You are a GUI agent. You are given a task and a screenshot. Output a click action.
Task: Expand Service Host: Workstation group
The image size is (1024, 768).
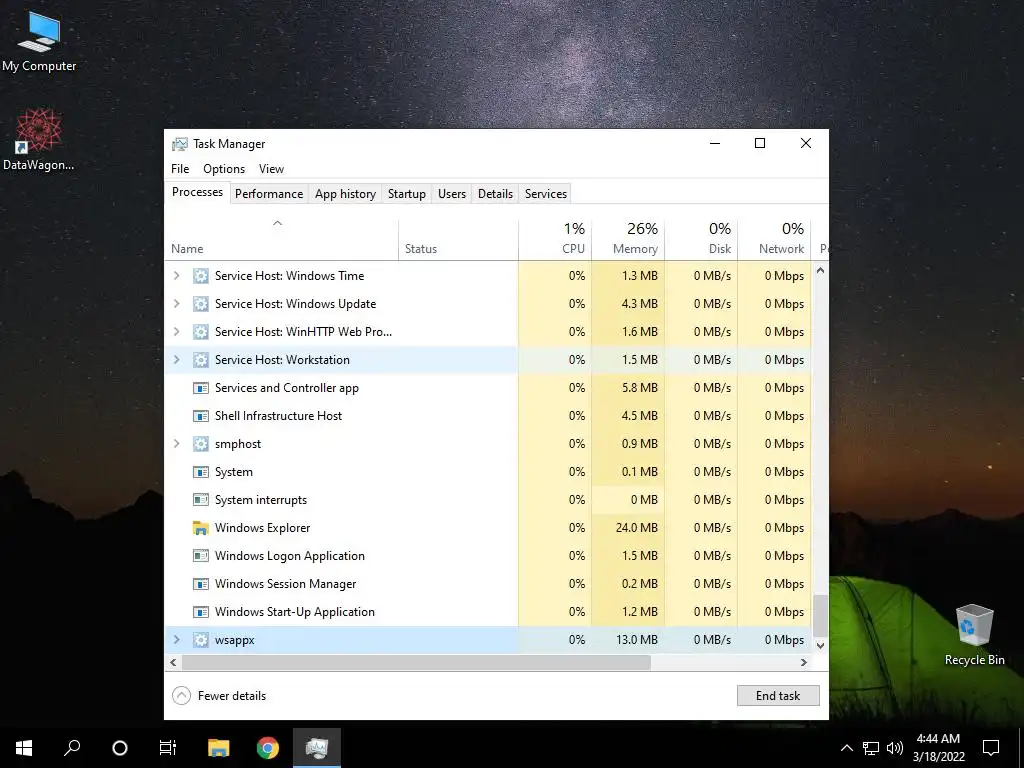coord(176,360)
